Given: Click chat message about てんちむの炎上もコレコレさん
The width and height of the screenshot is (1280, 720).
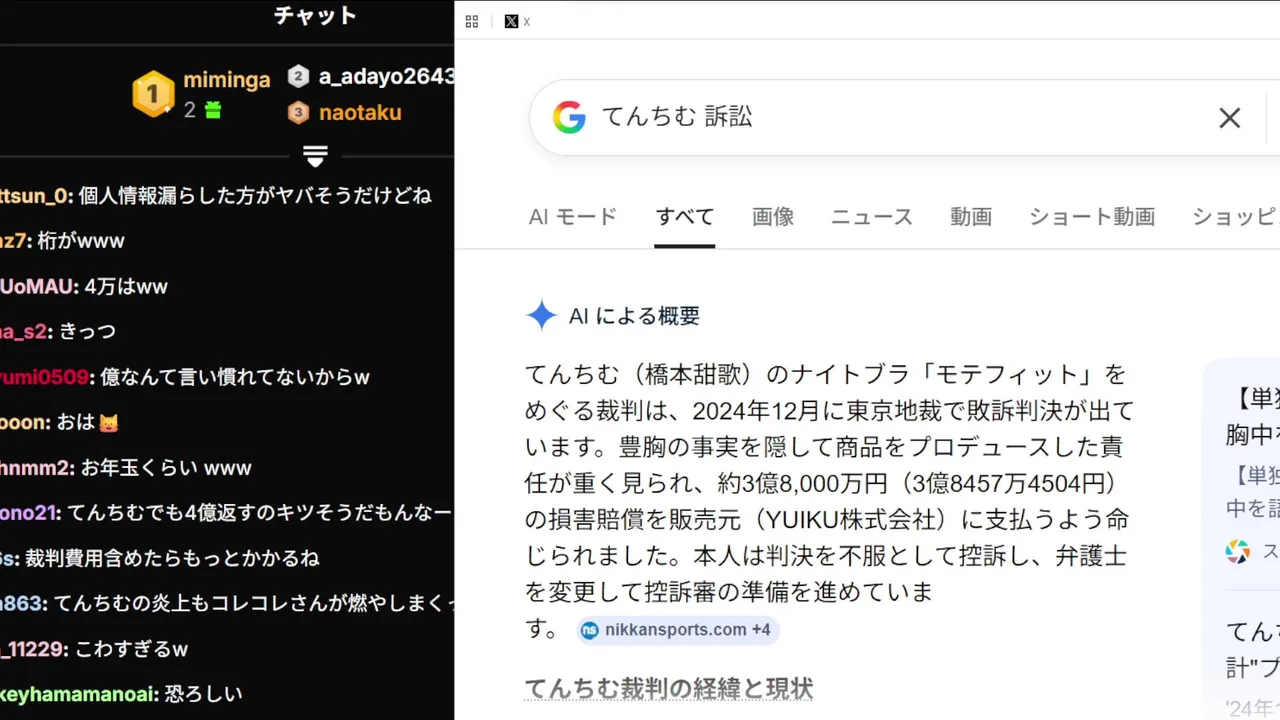Looking at the screenshot, I should tap(254, 604).
